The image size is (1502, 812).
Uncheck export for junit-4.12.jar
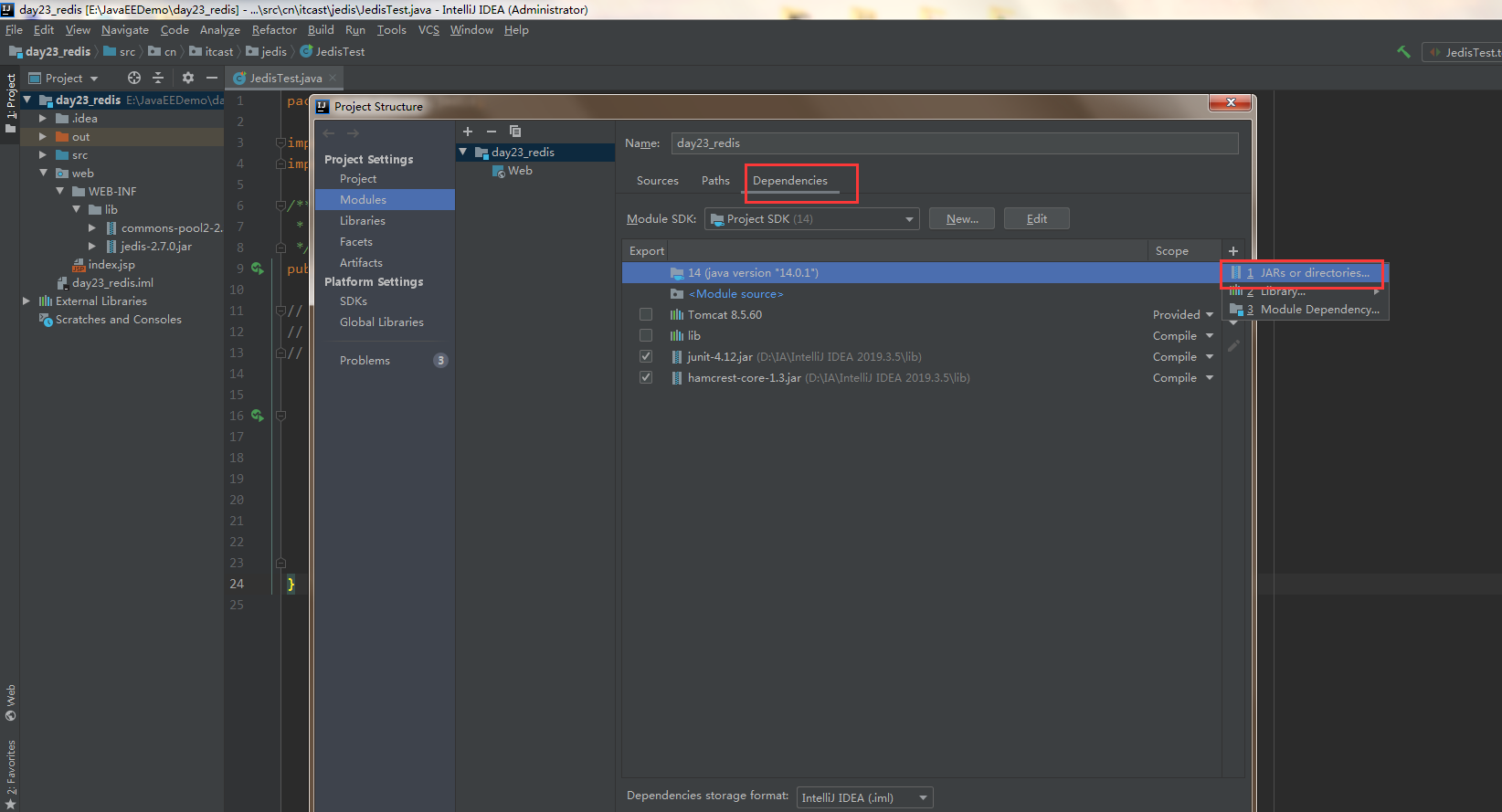[646, 356]
